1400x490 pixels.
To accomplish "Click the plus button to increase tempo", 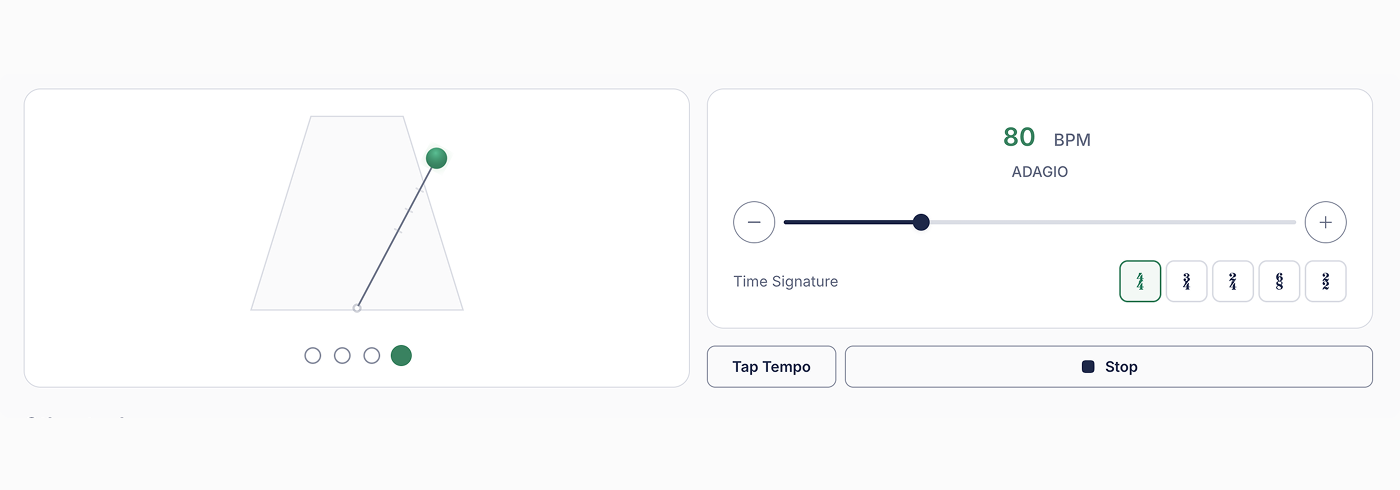I will point(1325,222).
